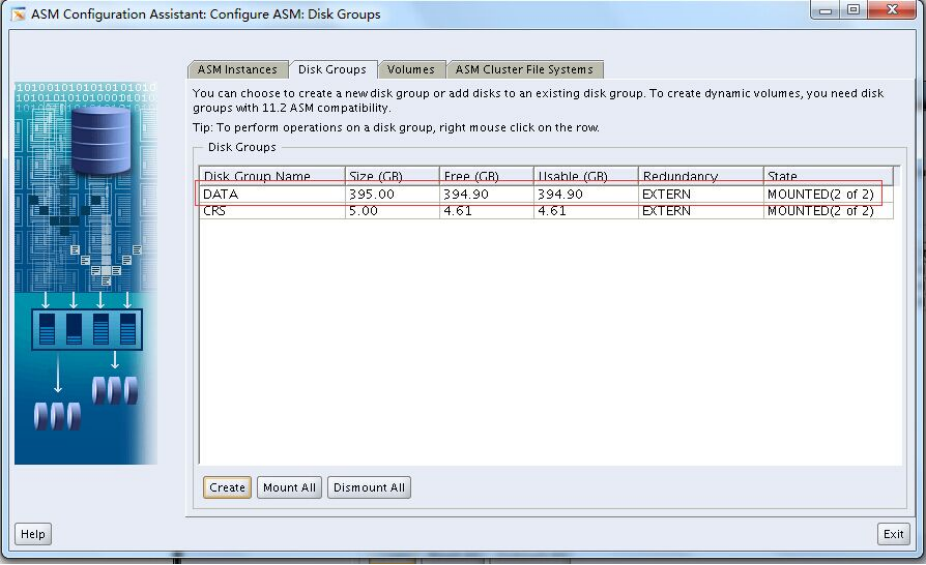Click DATA's MOUNTED(2 of 2) state cell

[828, 194]
